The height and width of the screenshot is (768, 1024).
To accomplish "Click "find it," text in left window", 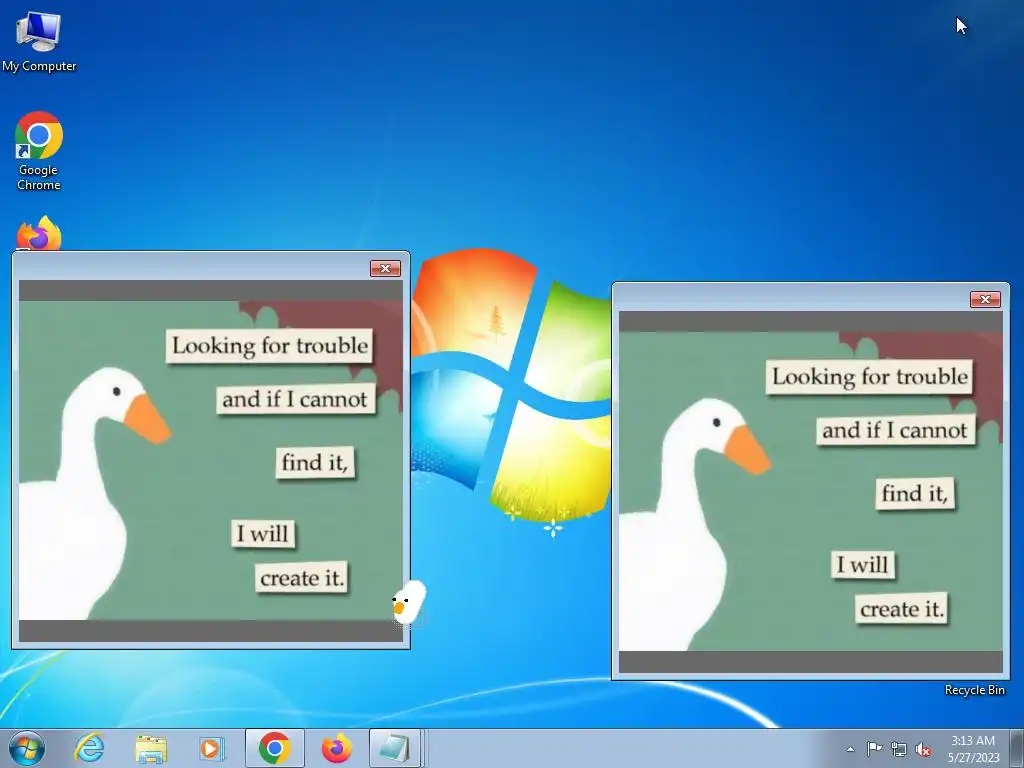I will coord(315,462).
